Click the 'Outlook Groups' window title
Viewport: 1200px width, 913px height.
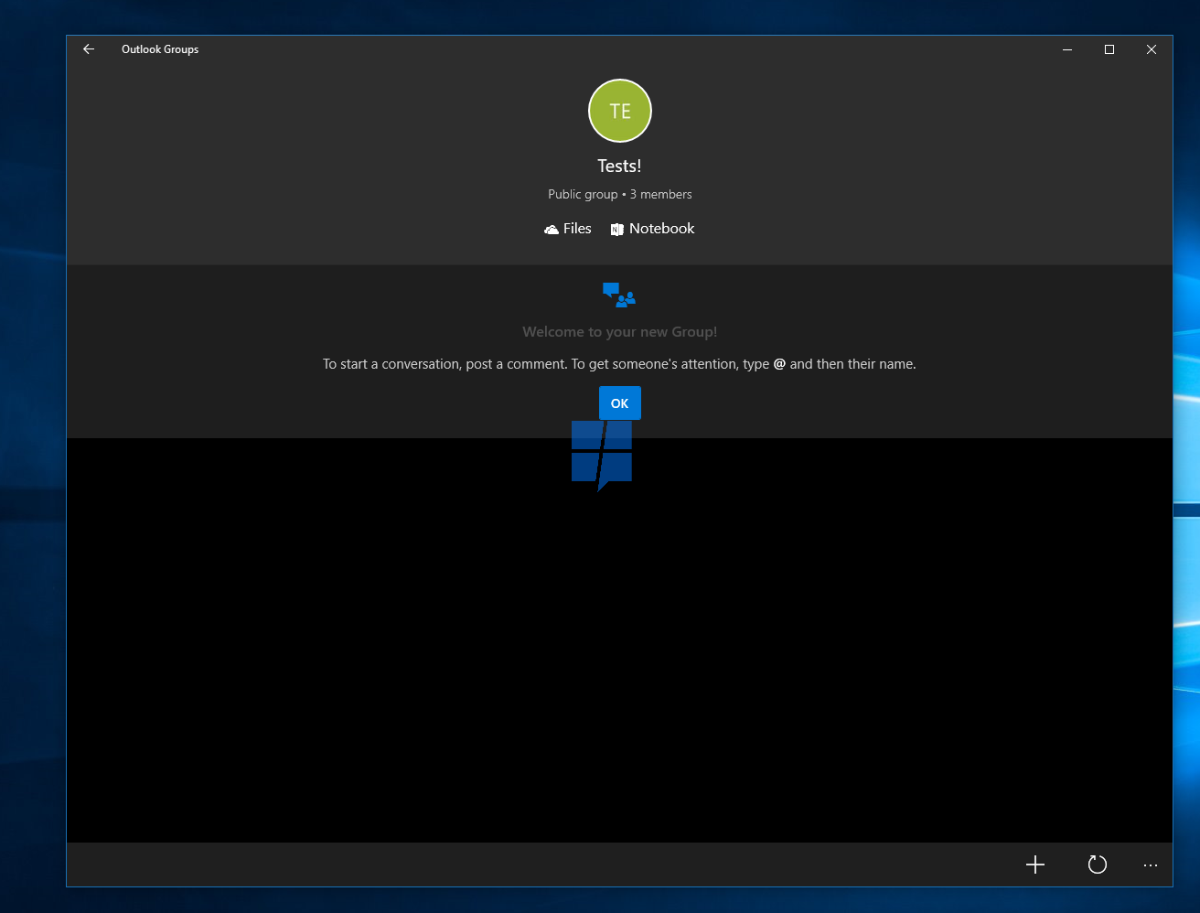coord(160,49)
